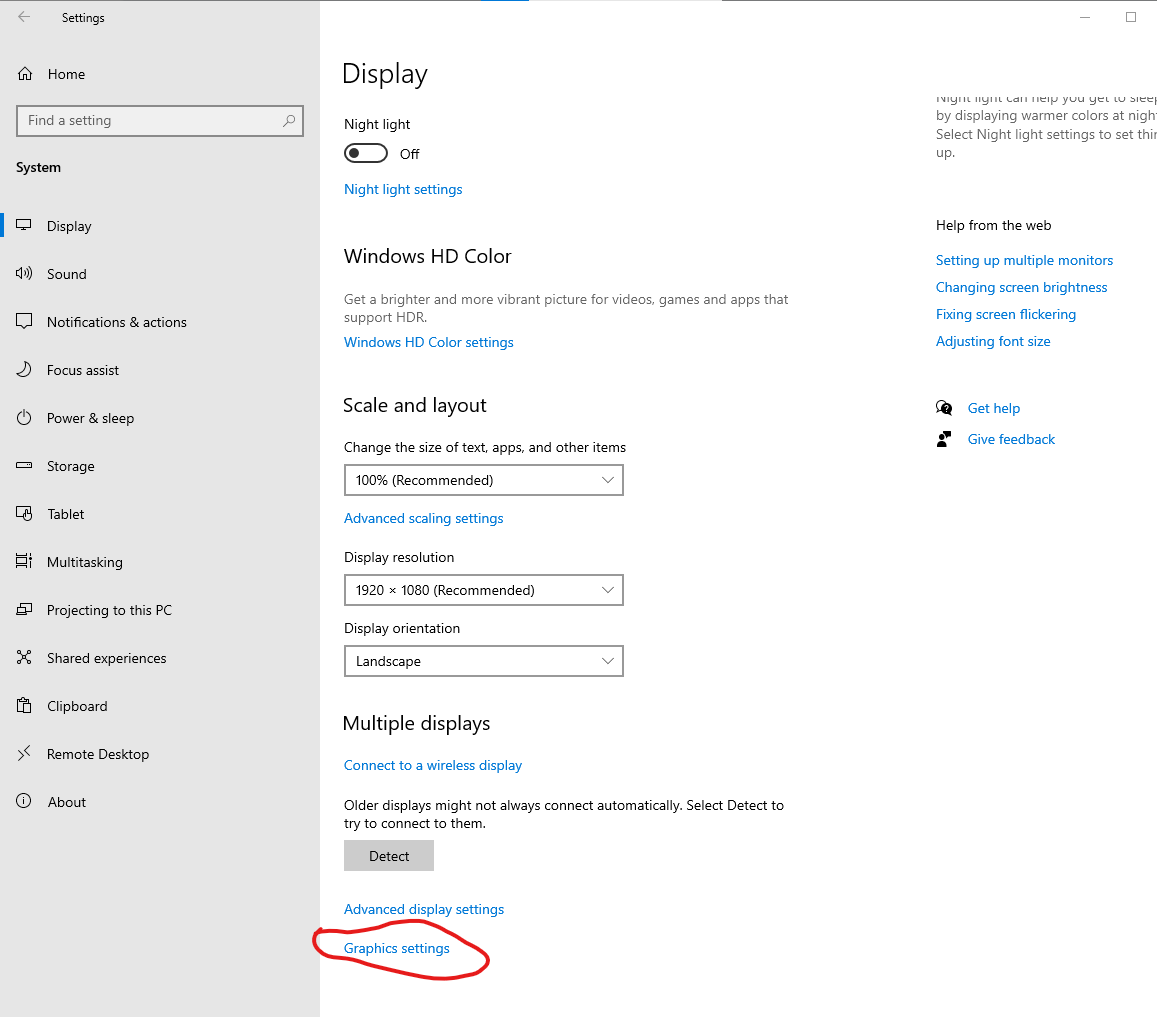The image size is (1157, 1017).
Task: Click the Storage drive icon
Action: point(25,466)
